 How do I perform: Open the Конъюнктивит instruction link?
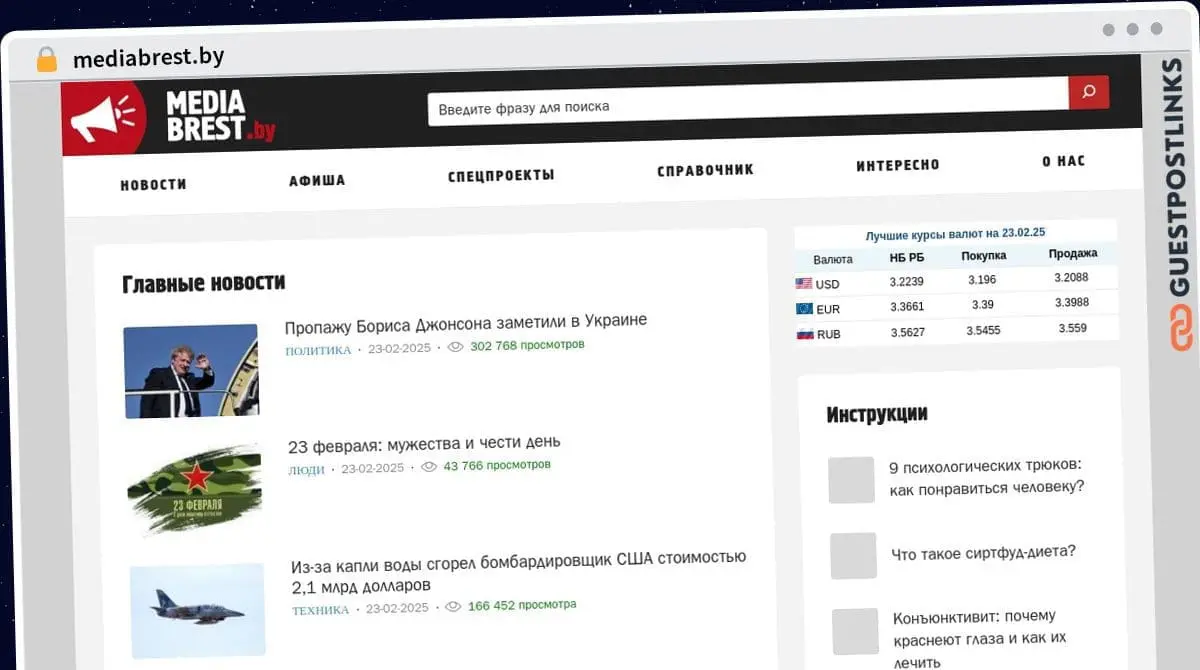point(980,639)
